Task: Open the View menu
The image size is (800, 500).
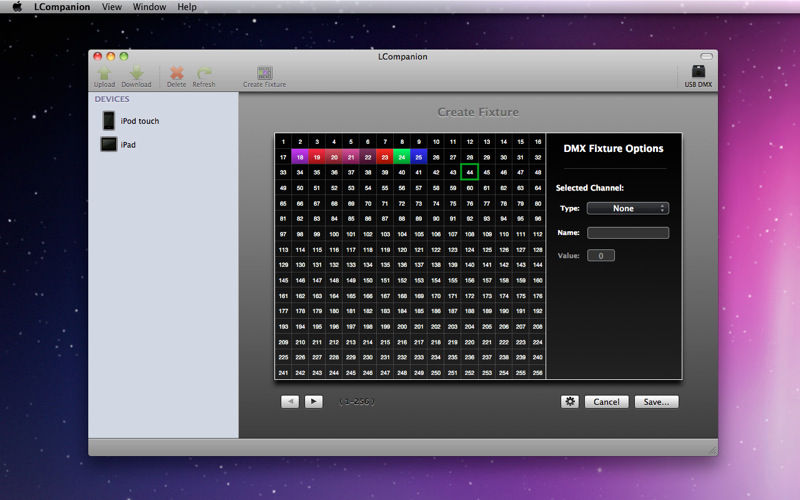Action: 112,7
